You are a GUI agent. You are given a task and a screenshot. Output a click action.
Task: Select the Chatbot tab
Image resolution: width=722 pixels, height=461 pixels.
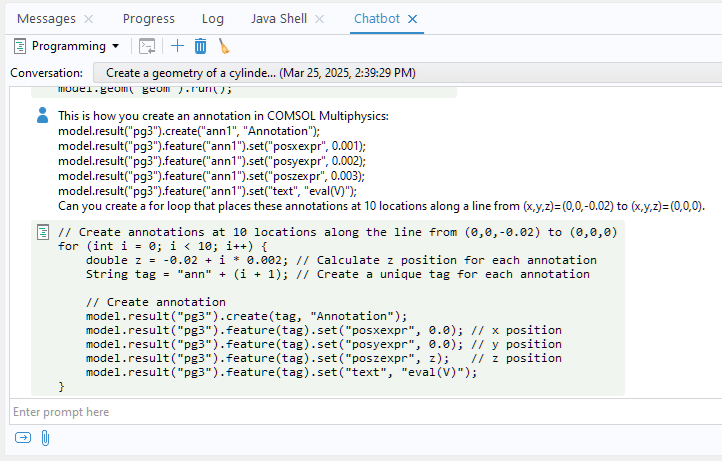(x=377, y=19)
